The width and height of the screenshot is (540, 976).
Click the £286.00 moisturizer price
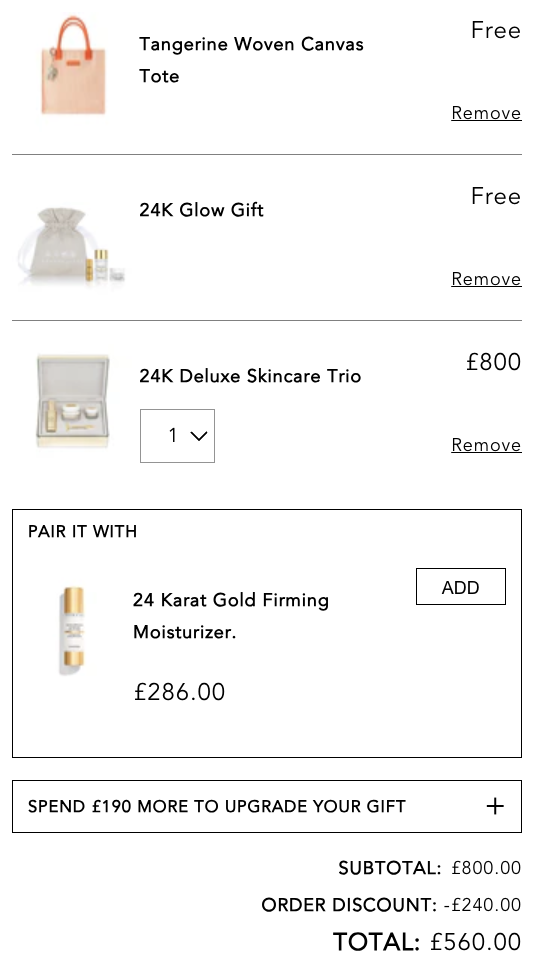coord(179,692)
